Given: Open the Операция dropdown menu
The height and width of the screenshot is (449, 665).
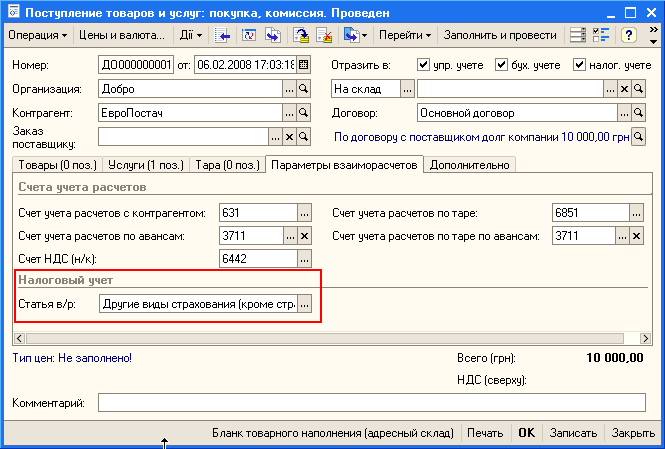Looking at the screenshot, I should 38,35.
